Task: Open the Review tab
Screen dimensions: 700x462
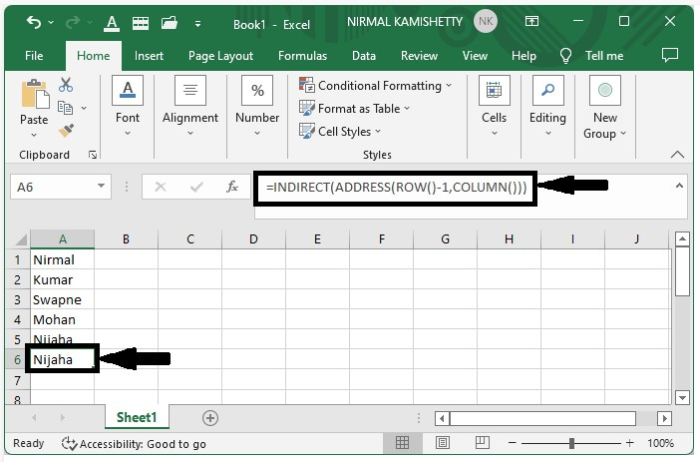Action: tap(419, 56)
